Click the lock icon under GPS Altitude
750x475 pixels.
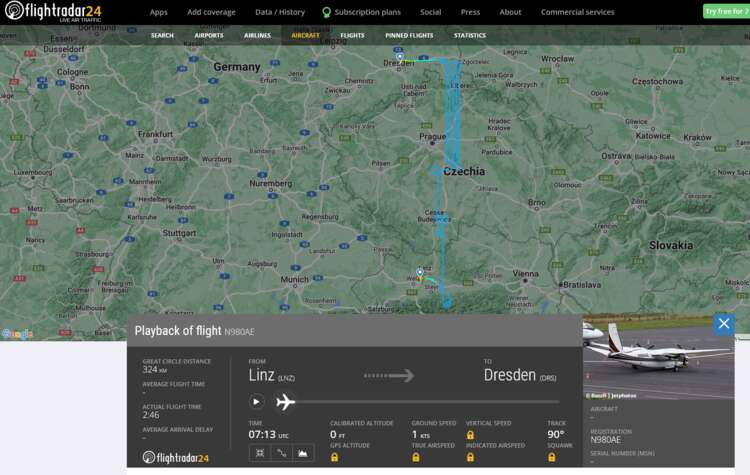point(334,457)
